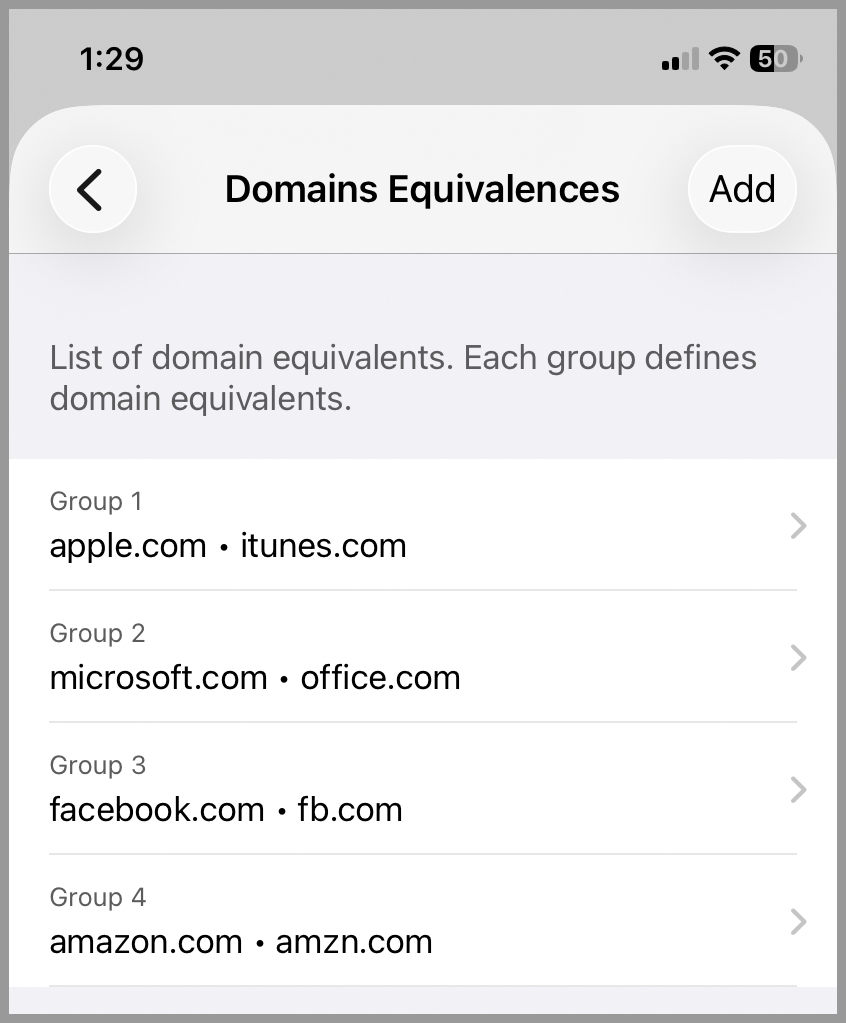
Task: Tap the Wi-Fi status icon
Action: coord(724,59)
